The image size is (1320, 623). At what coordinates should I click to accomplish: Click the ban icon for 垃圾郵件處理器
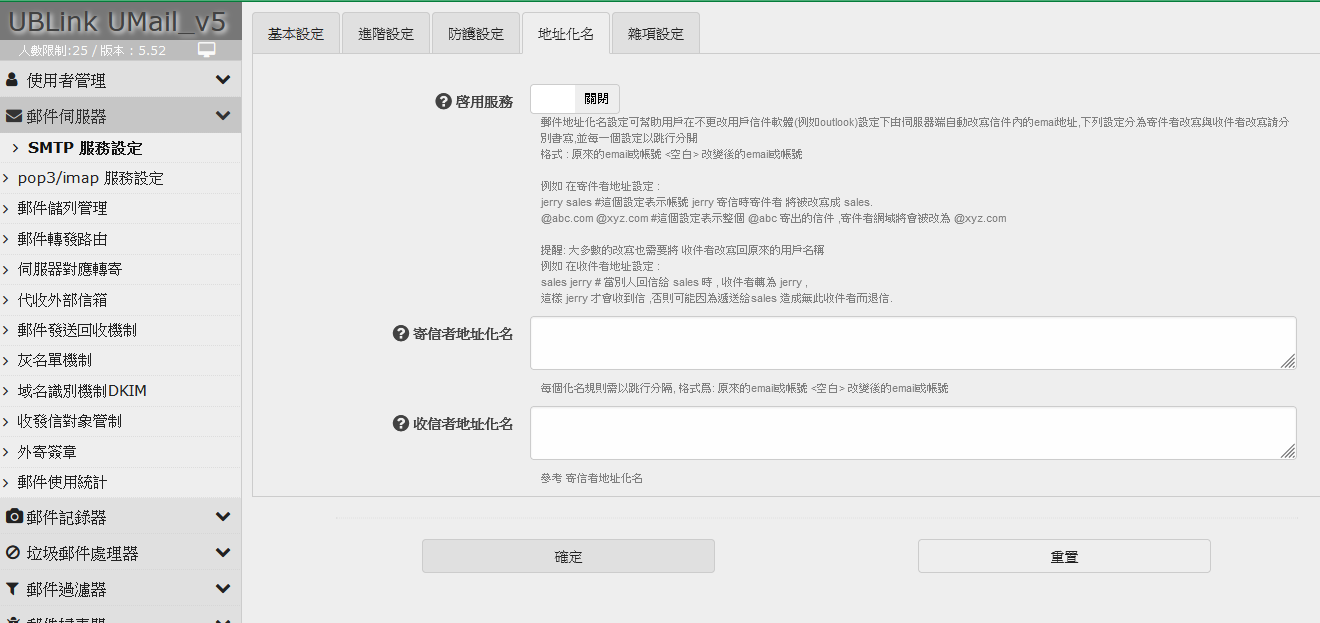point(13,553)
